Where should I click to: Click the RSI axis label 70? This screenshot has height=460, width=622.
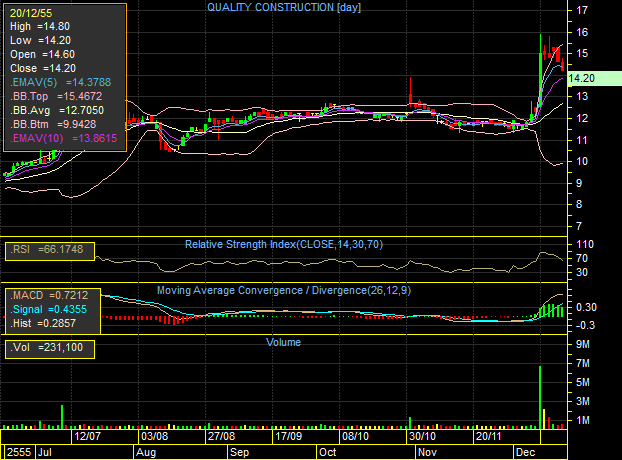pos(582,259)
